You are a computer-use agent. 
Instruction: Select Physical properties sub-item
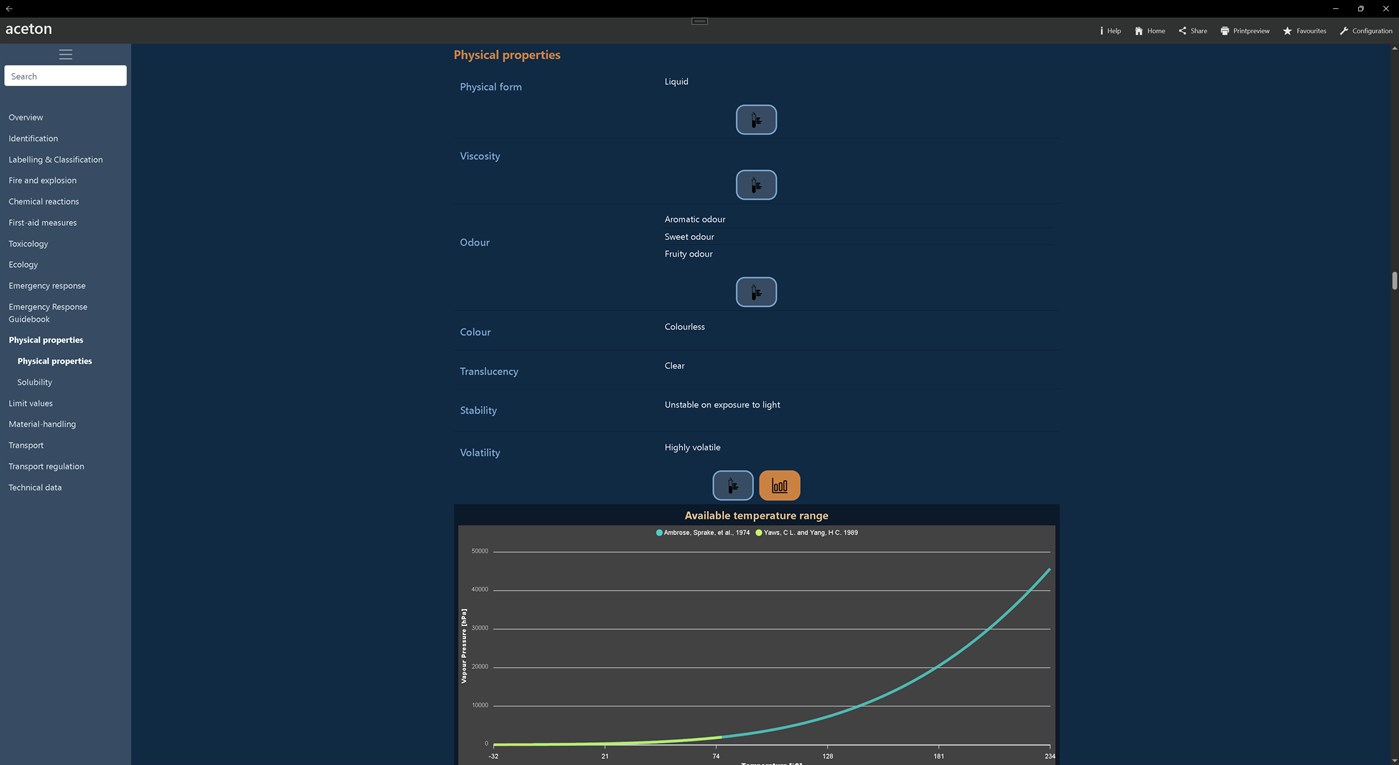55,361
